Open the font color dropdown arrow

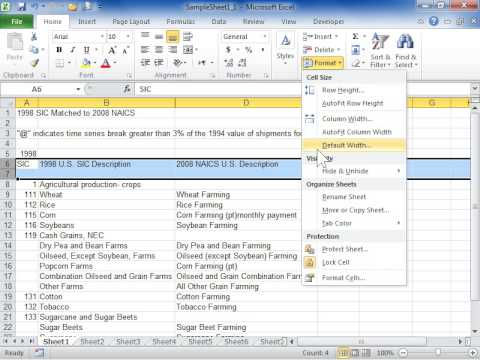[x=115, y=63]
